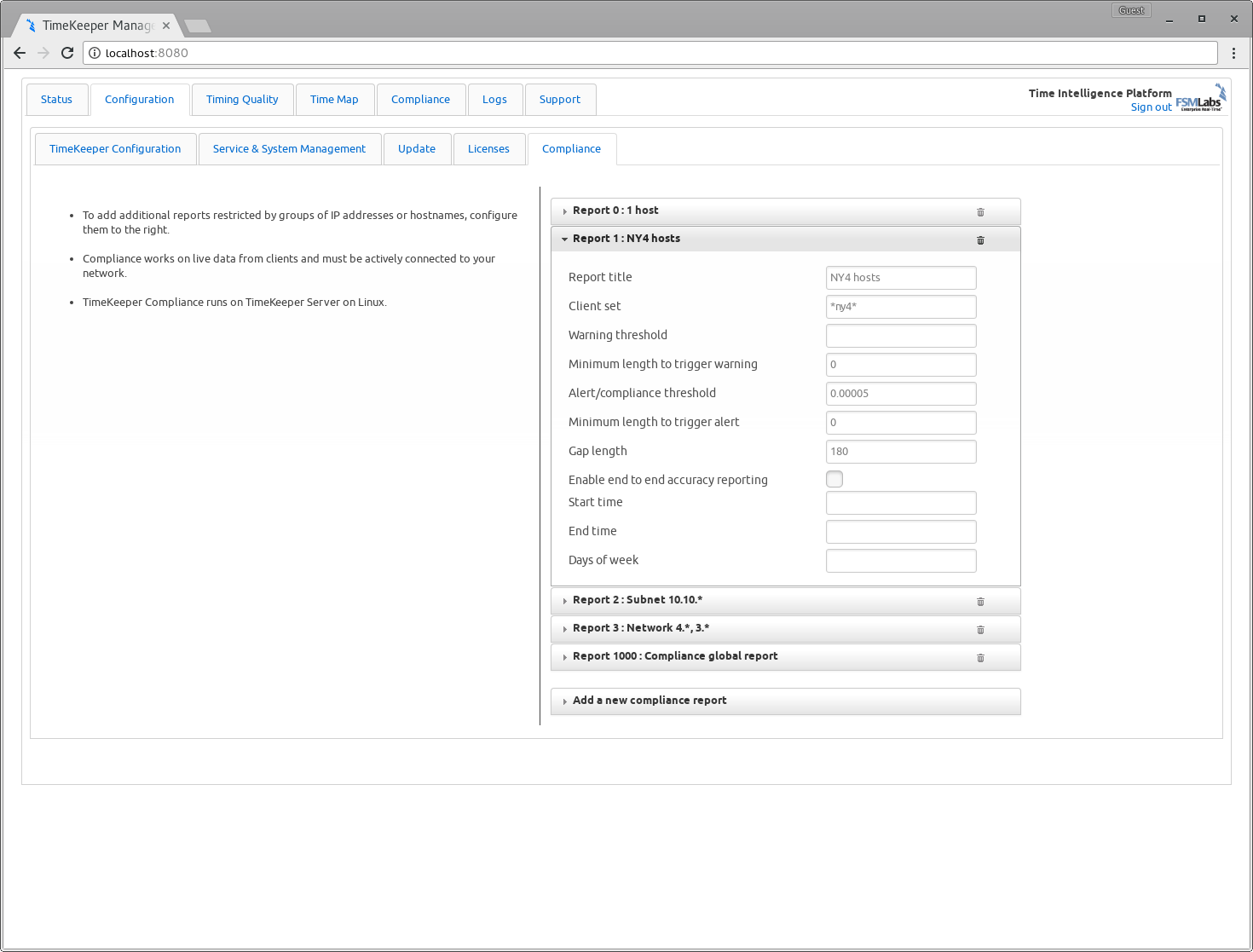Switch to the Update sub-tab
The image size is (1253, 952).
[417, 149]
